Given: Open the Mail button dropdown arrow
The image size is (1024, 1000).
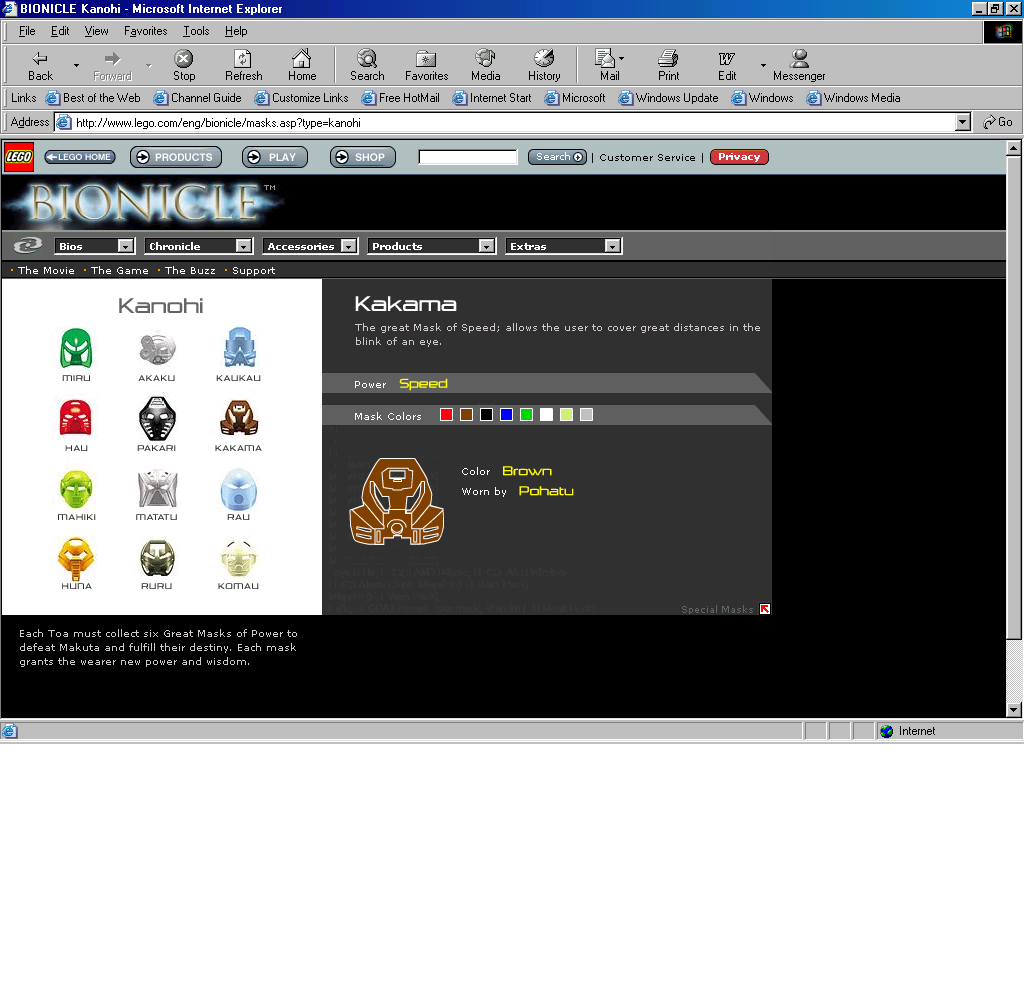Looking at the screenshot, I should coord(621,59).
